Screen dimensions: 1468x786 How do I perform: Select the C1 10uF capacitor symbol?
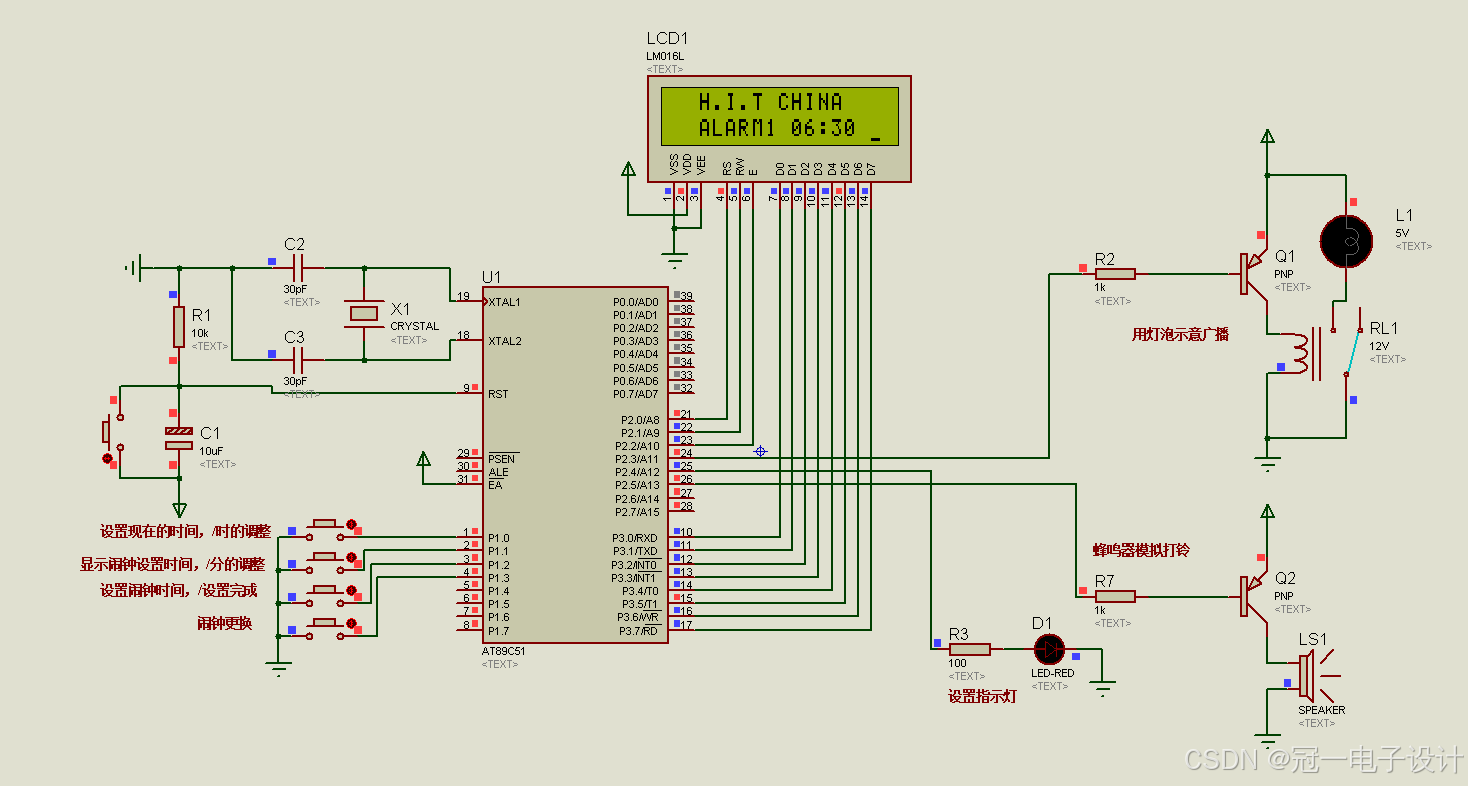click(x=179, y=437)
